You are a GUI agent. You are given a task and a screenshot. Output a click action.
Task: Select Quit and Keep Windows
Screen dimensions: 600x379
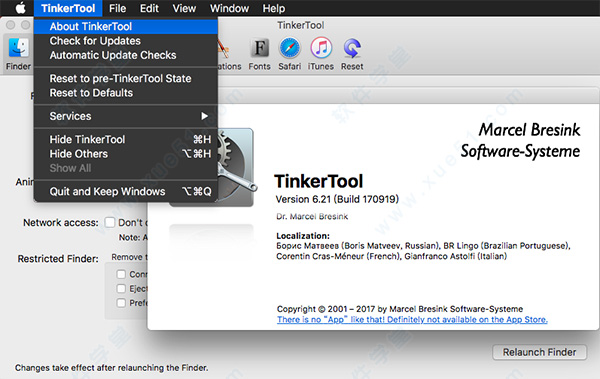pyautogui.click(x=126, y=191)
